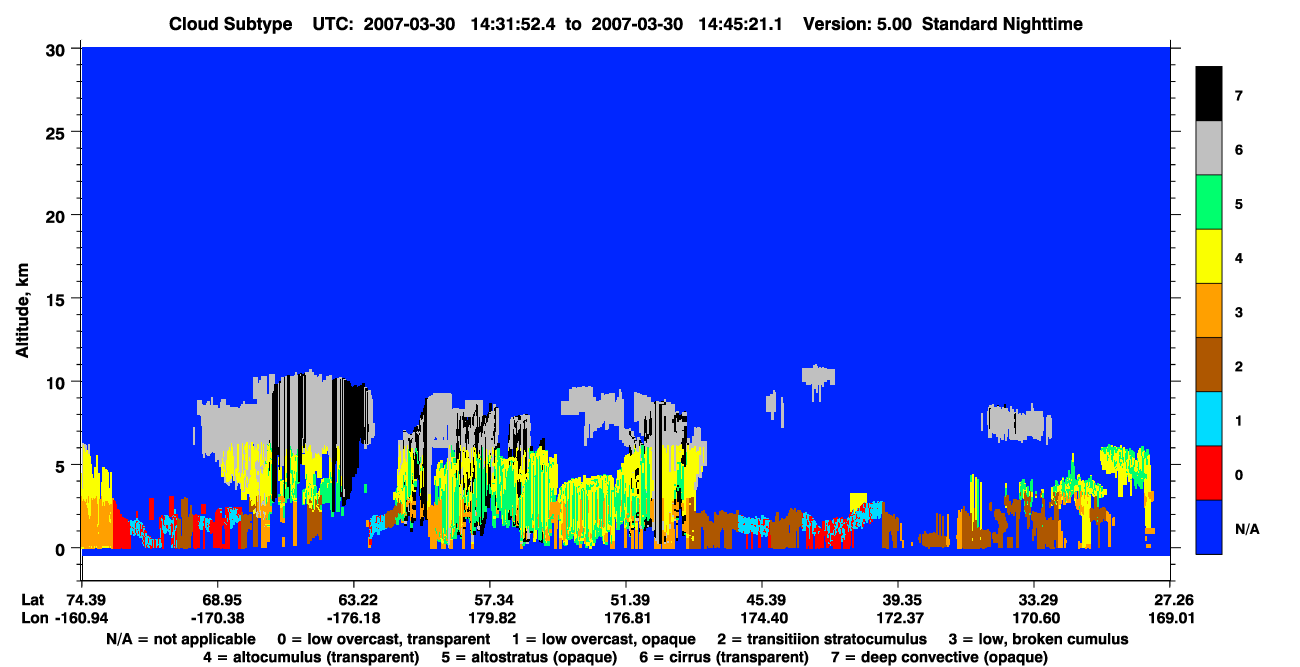The image size is (1300, 667).
Task: Click legend text '2 = transitiion stratocumulus'
Action: tap(822, 639)
